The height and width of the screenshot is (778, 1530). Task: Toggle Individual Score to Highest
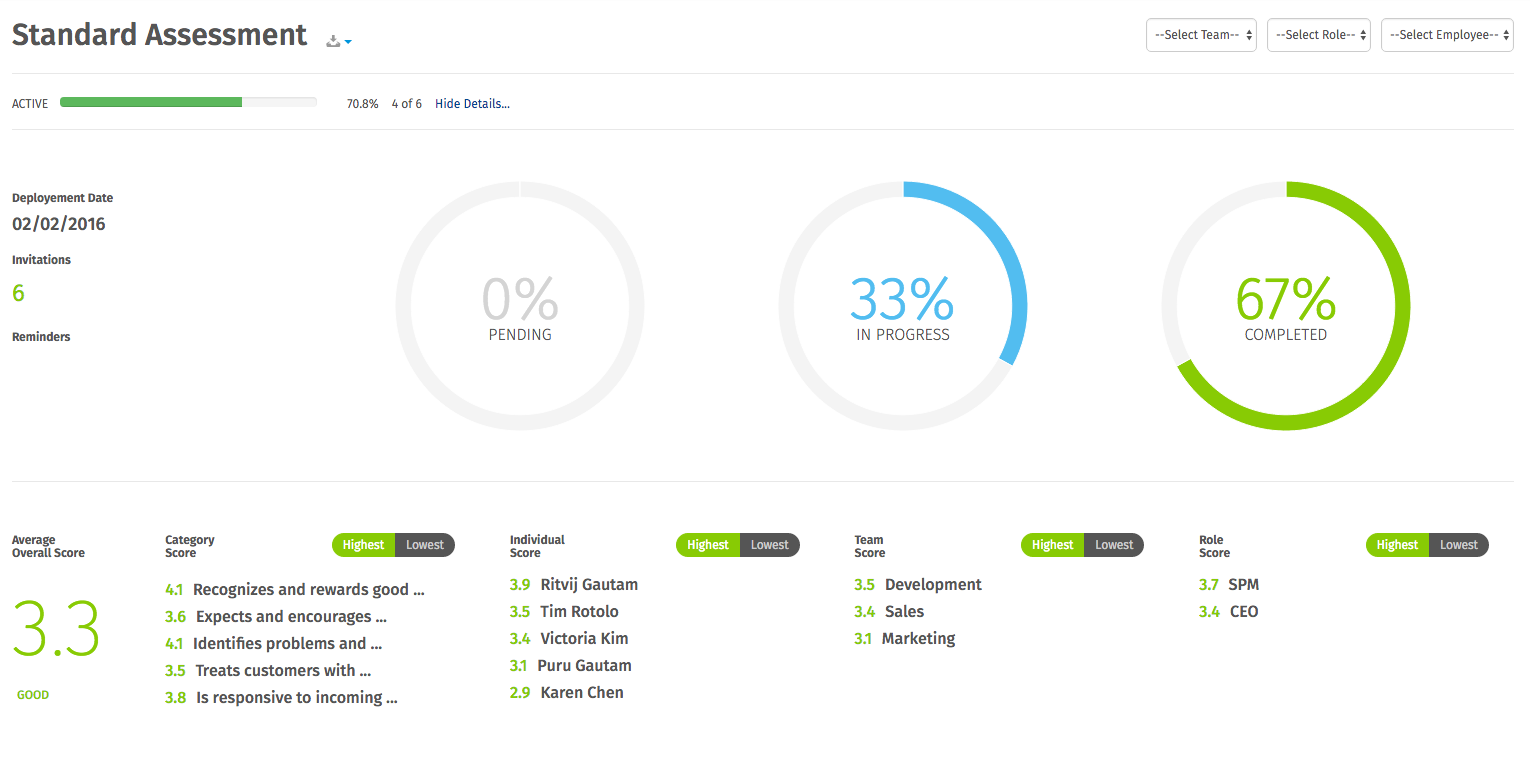[708, 545]
